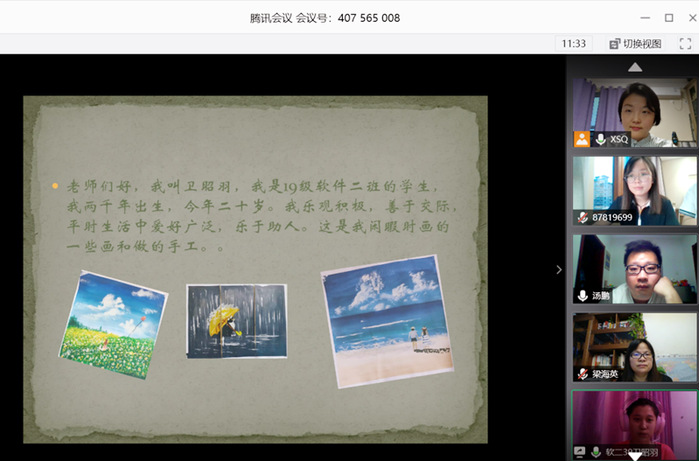
Task: Collapse the video sidebar using the side chevron
Action: (x=559, y=269)
